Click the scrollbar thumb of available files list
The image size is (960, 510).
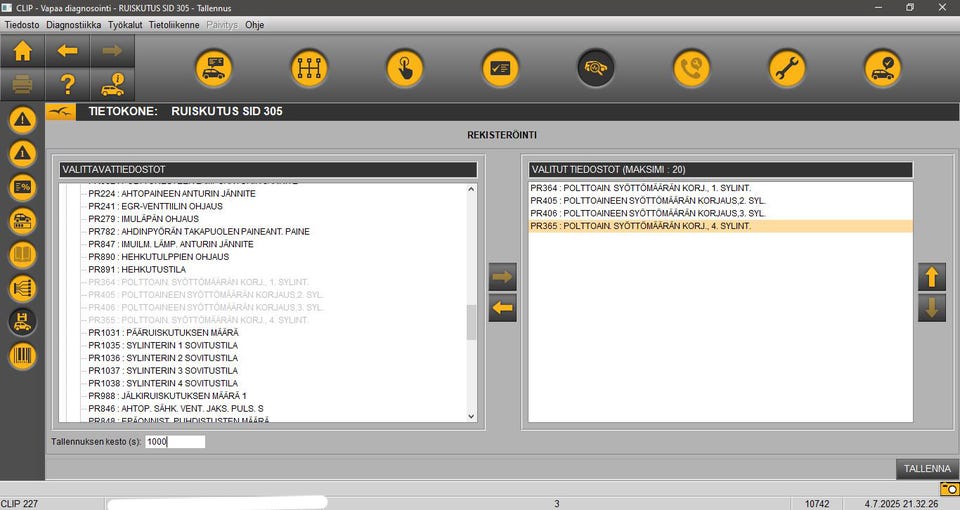click(x=471, y=322)
